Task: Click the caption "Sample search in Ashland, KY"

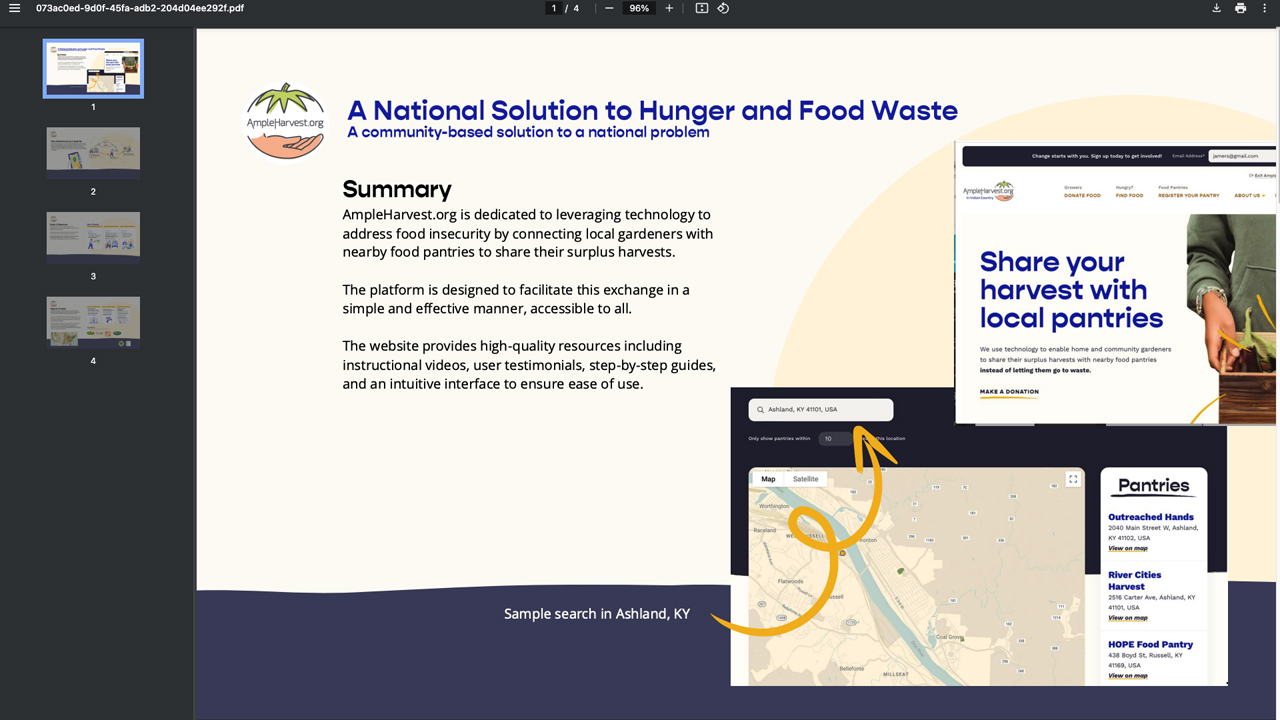Action: (597, 614)
